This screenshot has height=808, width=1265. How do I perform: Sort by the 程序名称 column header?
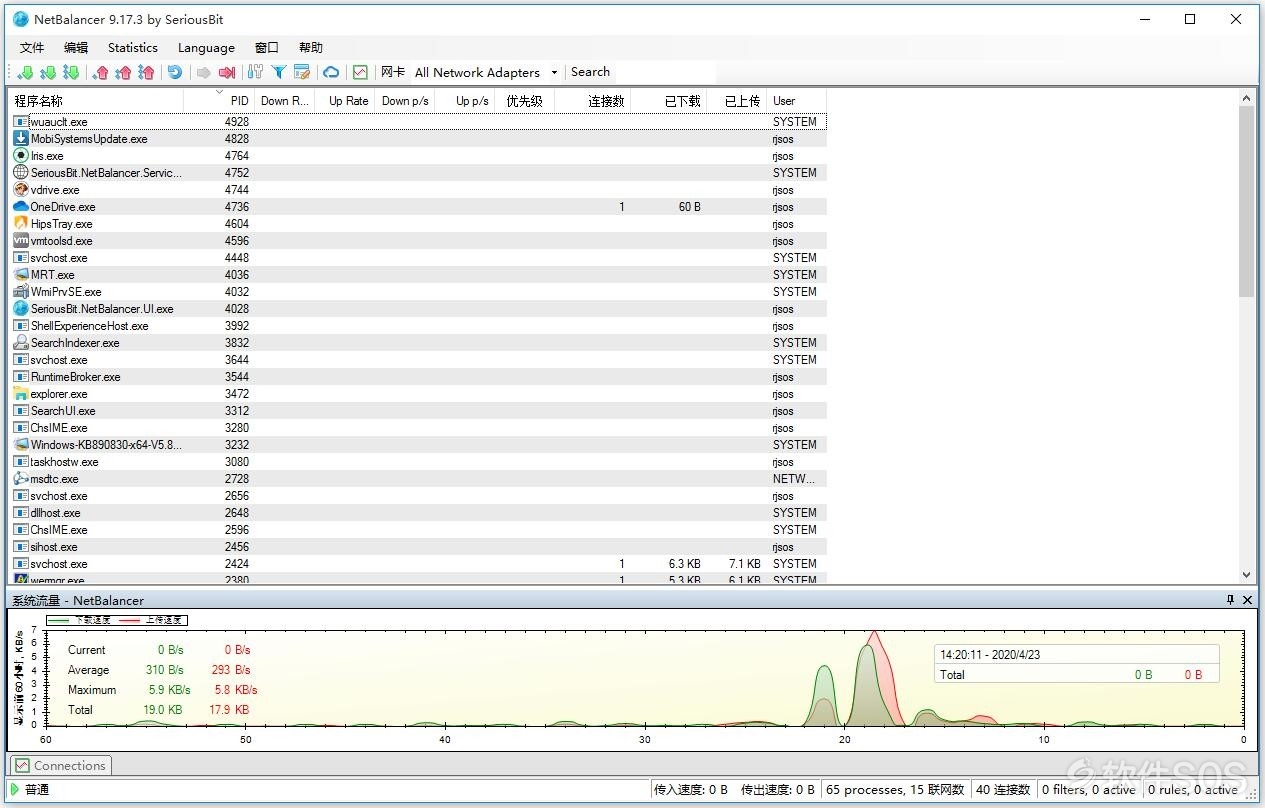pyautogui.click(x=97, y=100)
